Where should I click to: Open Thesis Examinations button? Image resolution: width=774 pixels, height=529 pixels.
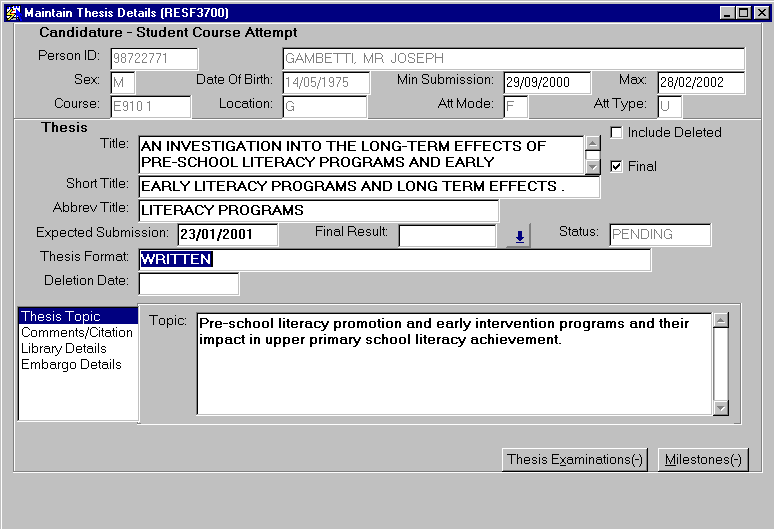[x=574, y=460]
